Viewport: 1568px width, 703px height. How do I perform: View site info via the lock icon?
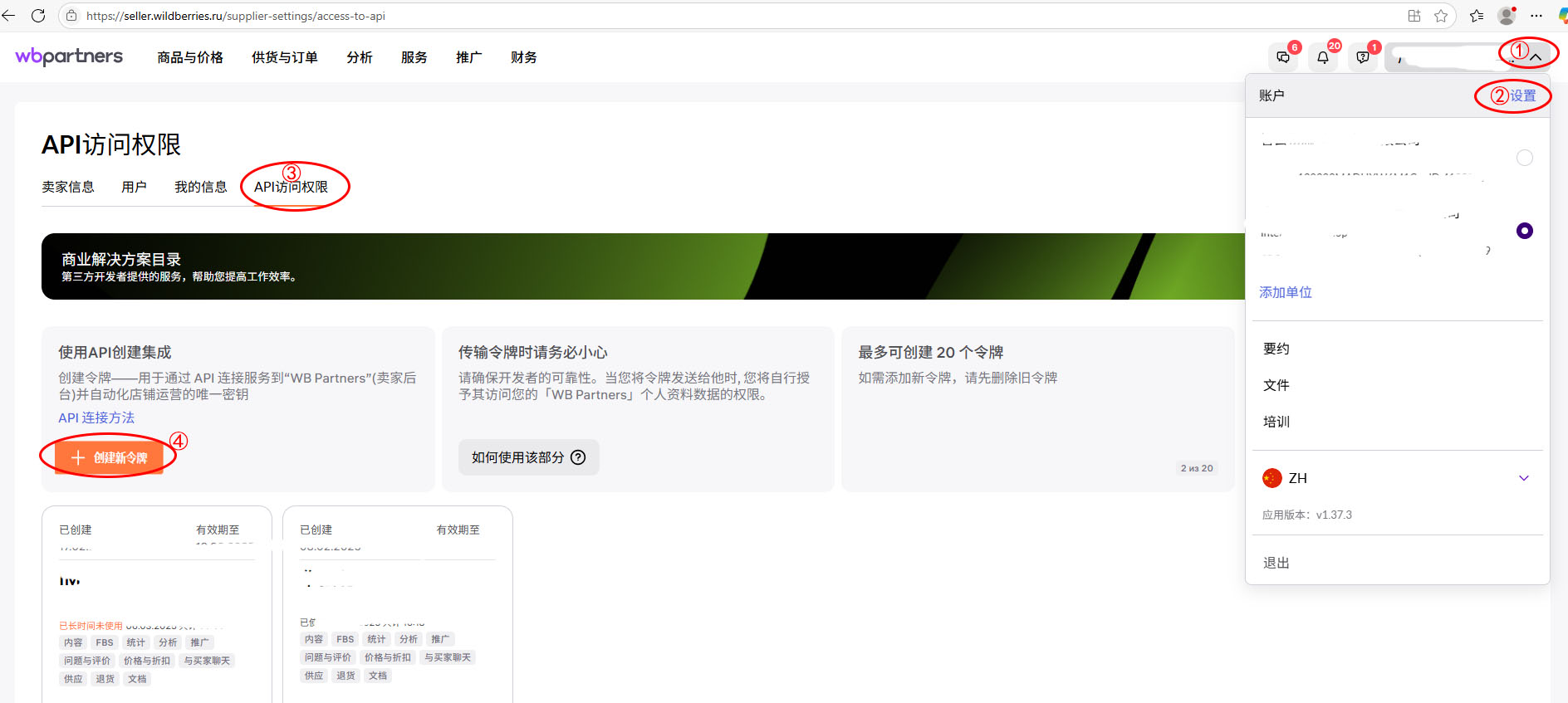coord(71,16)
